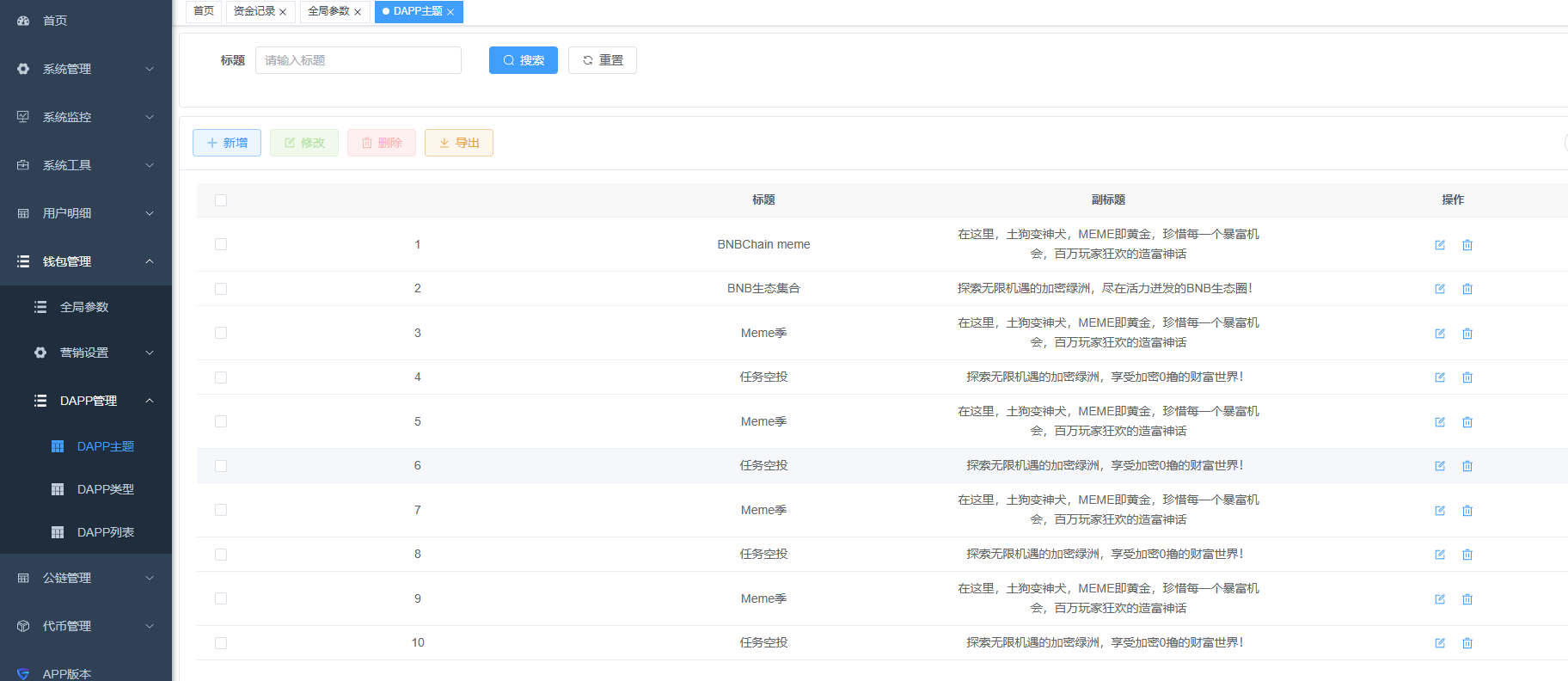The height and width of the screenshot is (681, 1568).
Task: Expand the 营销设置 submenu
Action: coord(95,353)
